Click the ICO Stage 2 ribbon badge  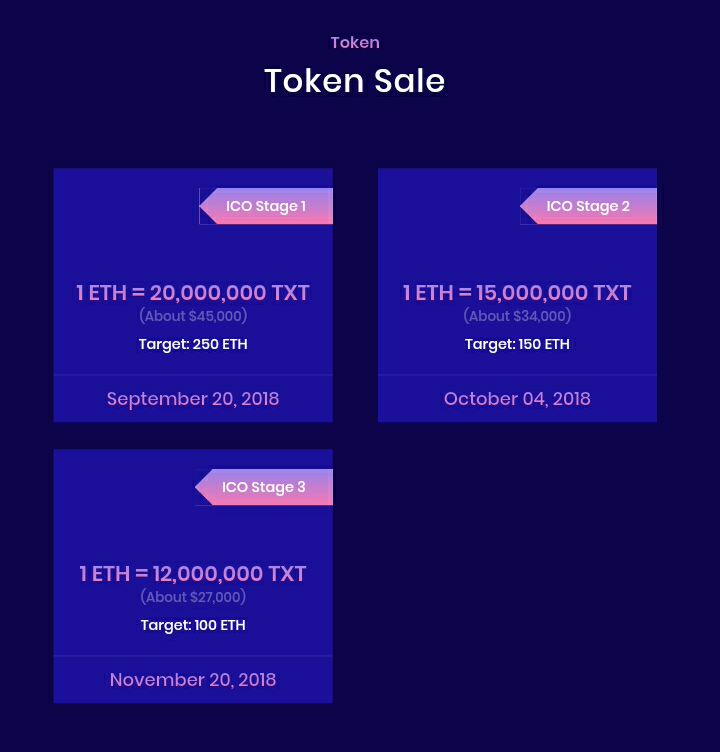(x=589, y=206)
